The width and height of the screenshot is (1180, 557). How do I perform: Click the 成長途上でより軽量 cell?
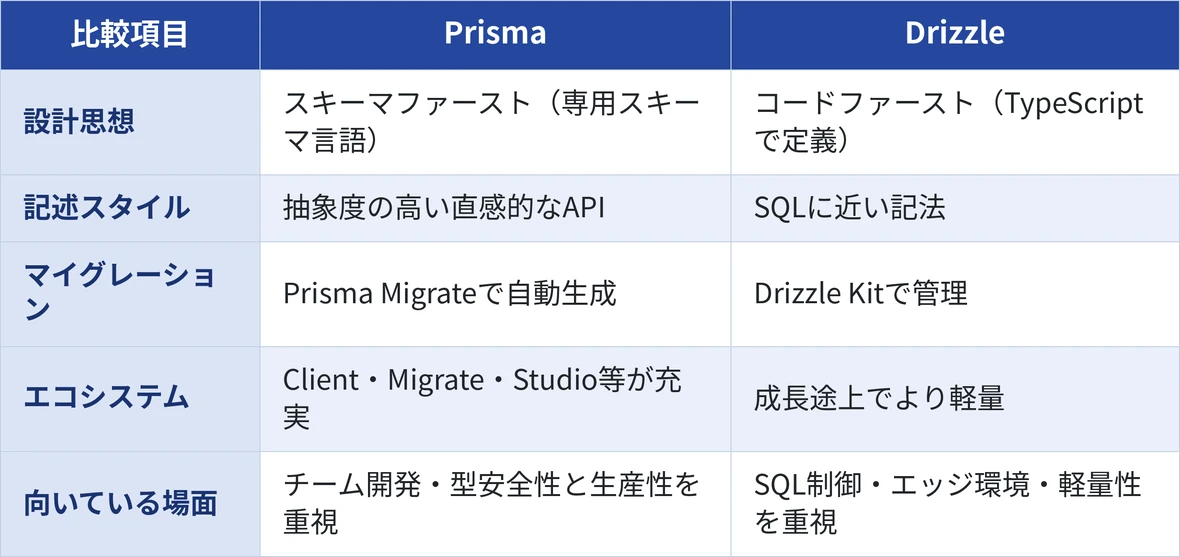(x=955, y=399)
